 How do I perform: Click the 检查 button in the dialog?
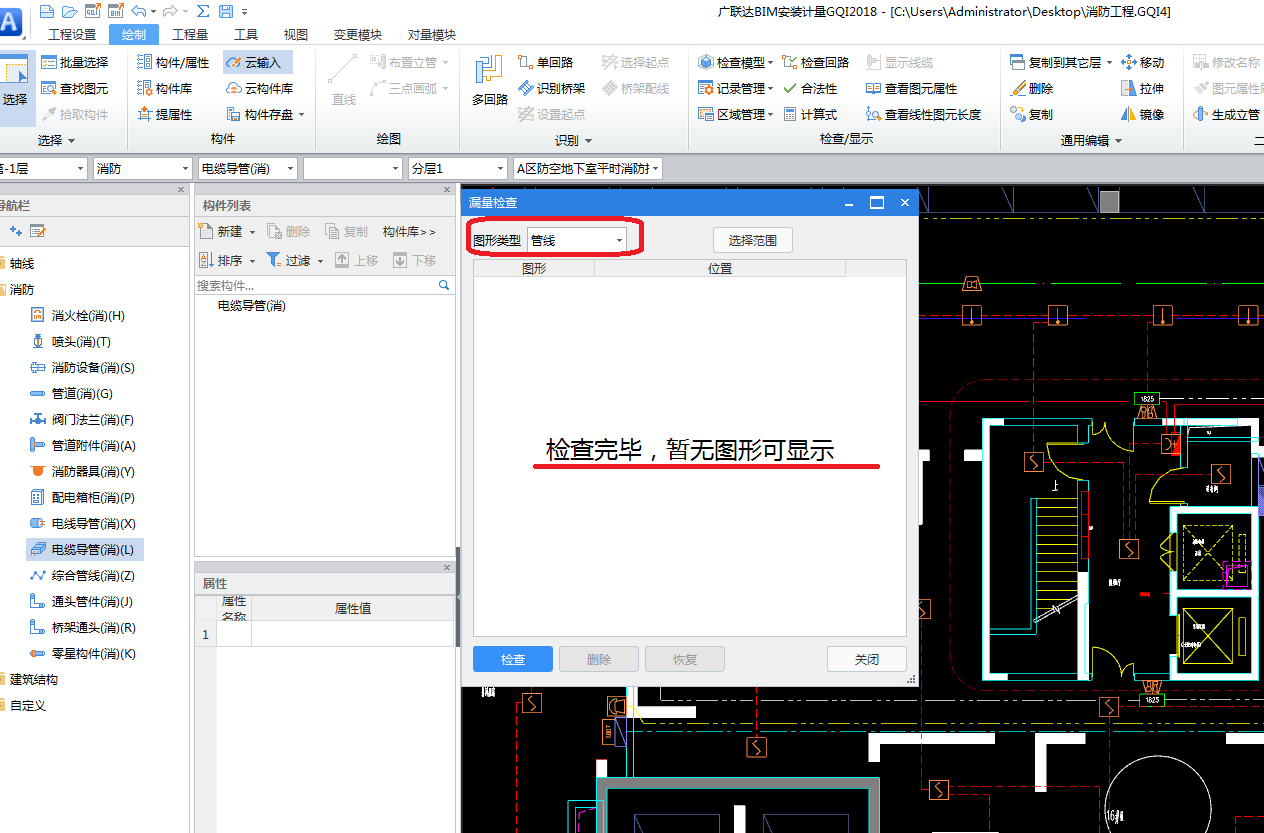click(x=513, y=660)
